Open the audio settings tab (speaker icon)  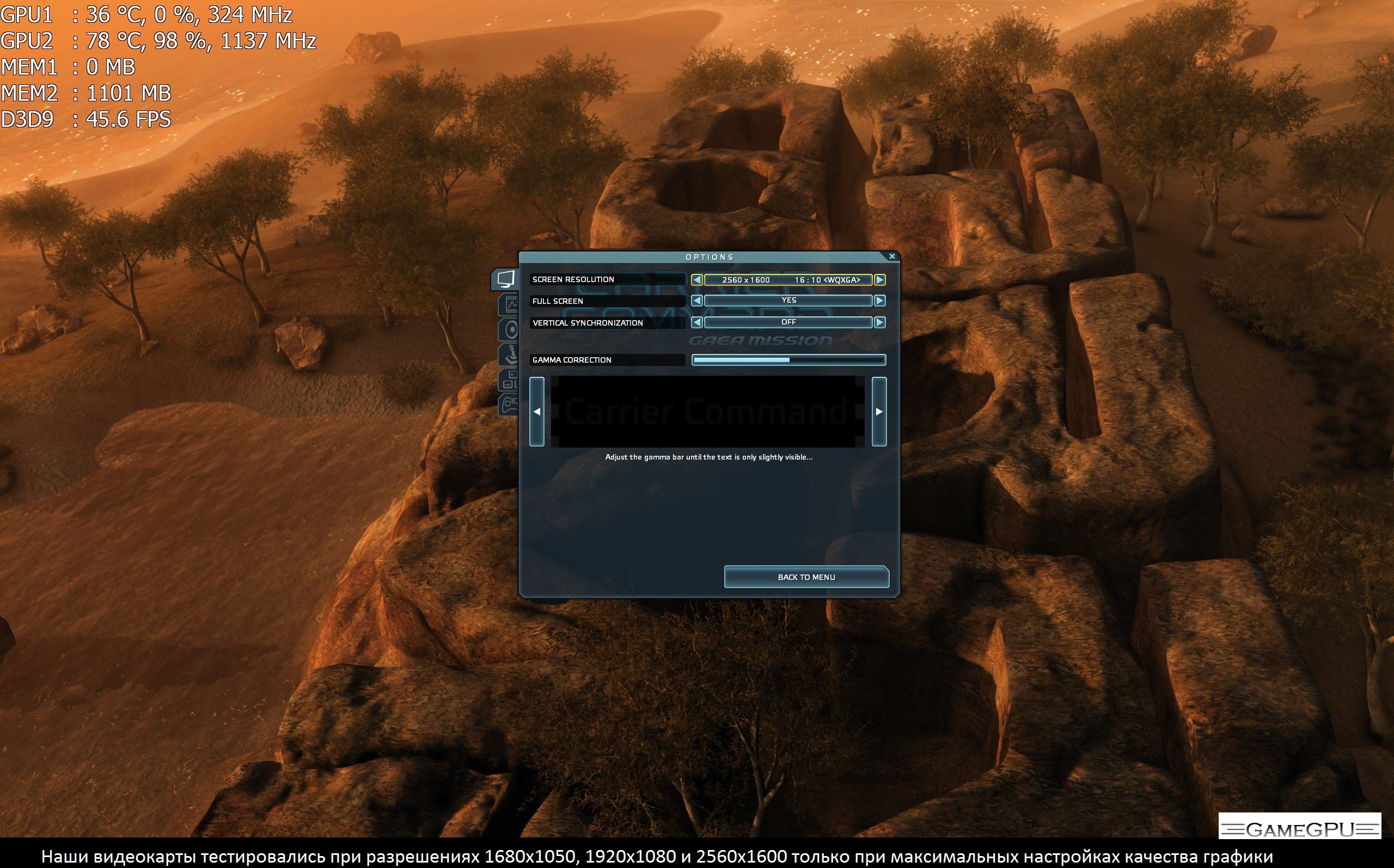pyautogui.click(x=509, y=329)
